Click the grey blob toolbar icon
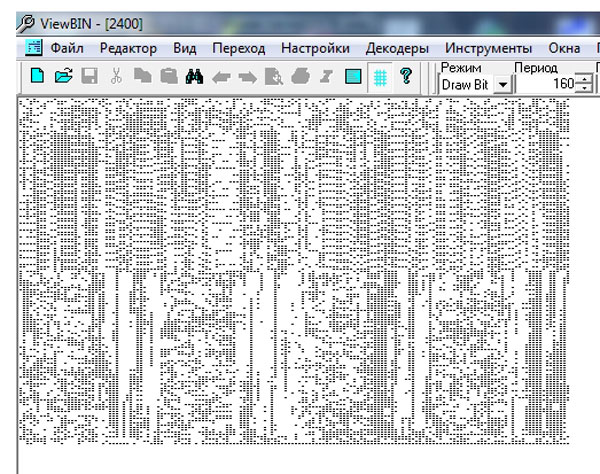This screenshot has width=600, height=474. point(300,76)
